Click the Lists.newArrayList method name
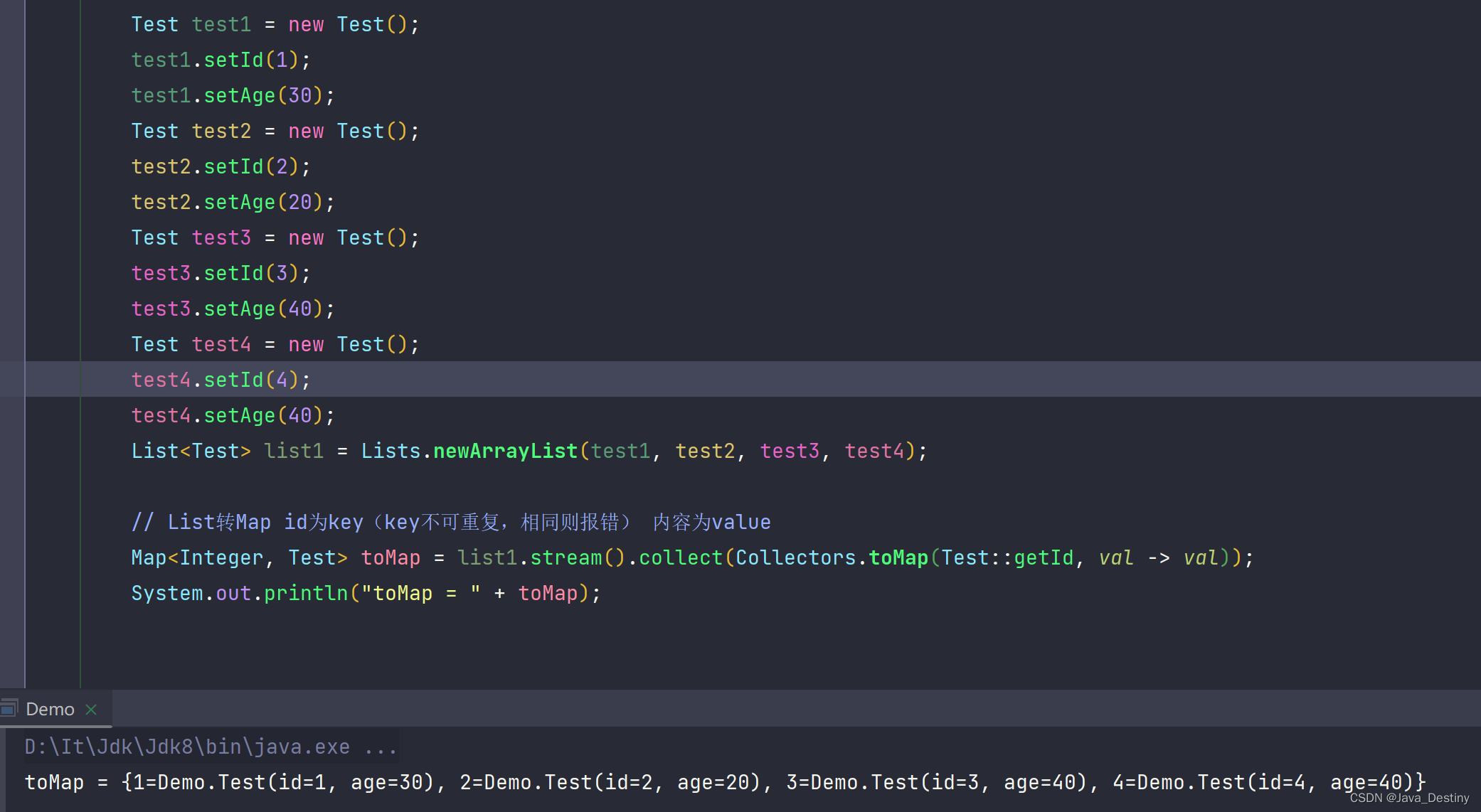This screenshot has height=812, width=1481. coord(505,451)
